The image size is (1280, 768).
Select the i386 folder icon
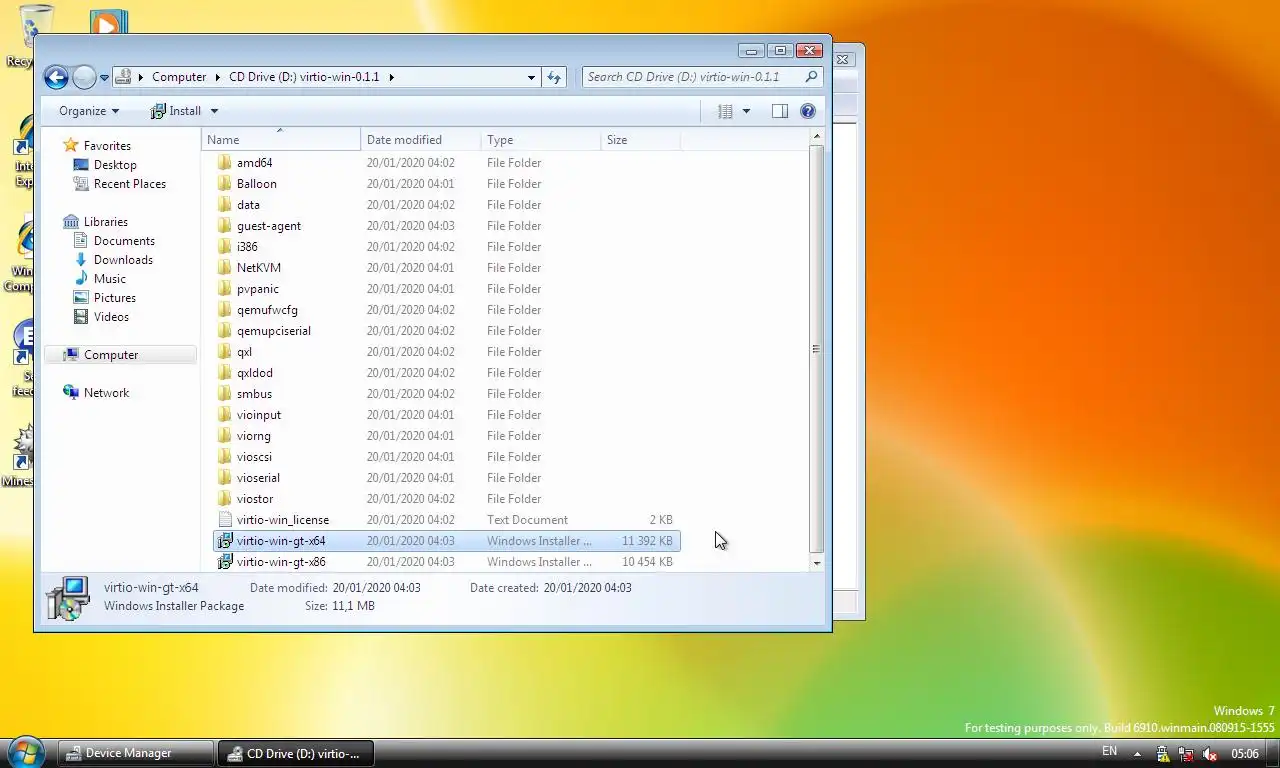tap(225, 247)
